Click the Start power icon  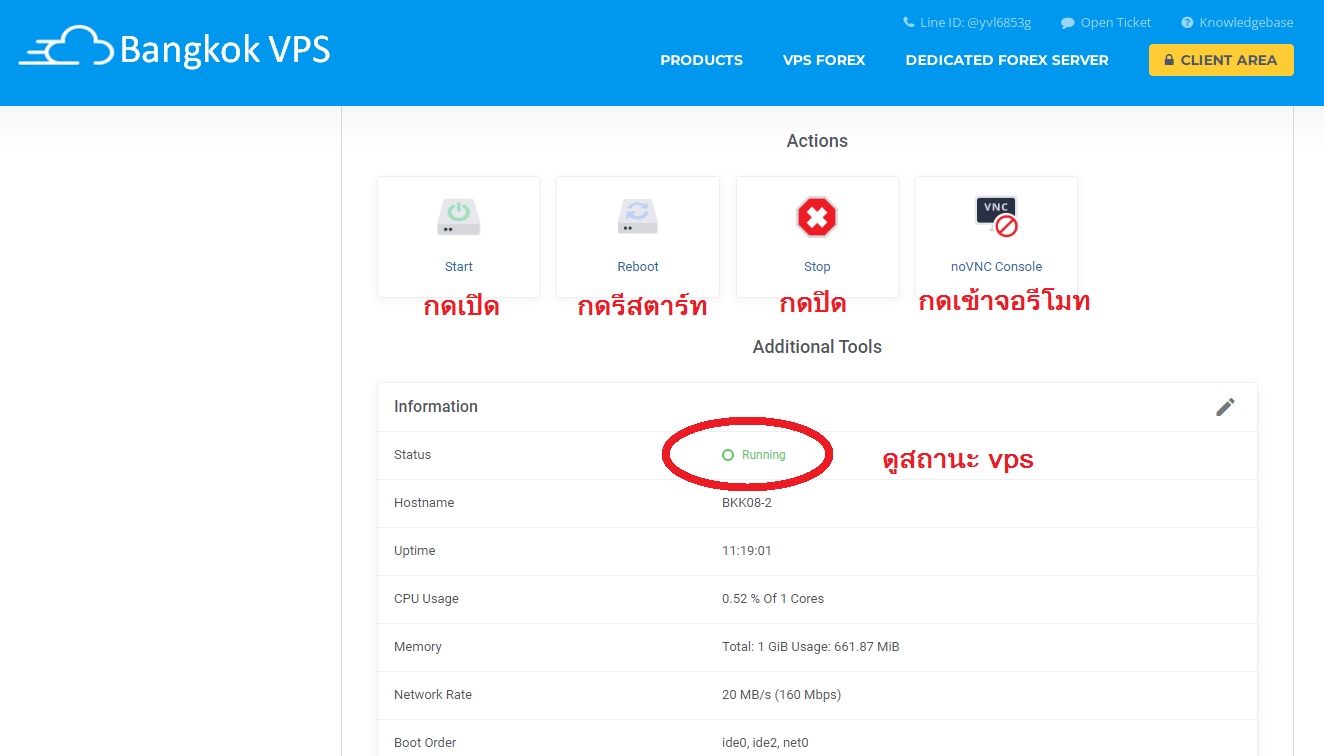tap(459, 216)
